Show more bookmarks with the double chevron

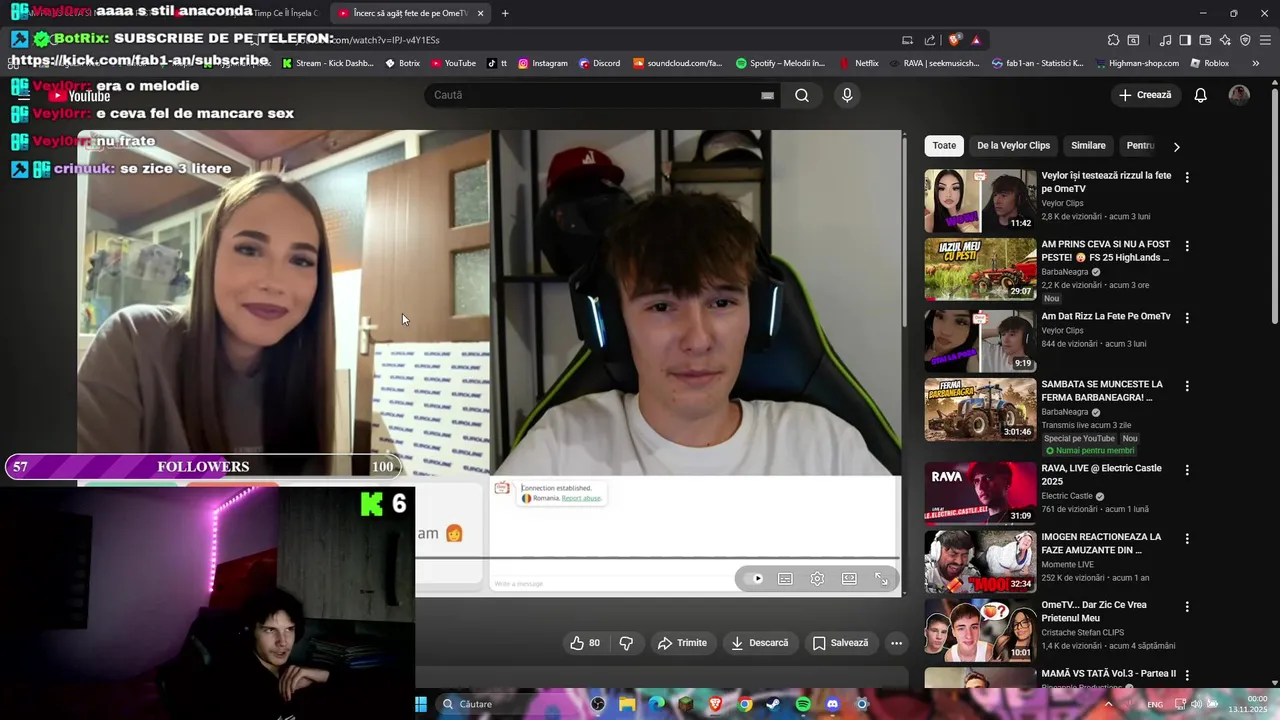pos(1256,63)
